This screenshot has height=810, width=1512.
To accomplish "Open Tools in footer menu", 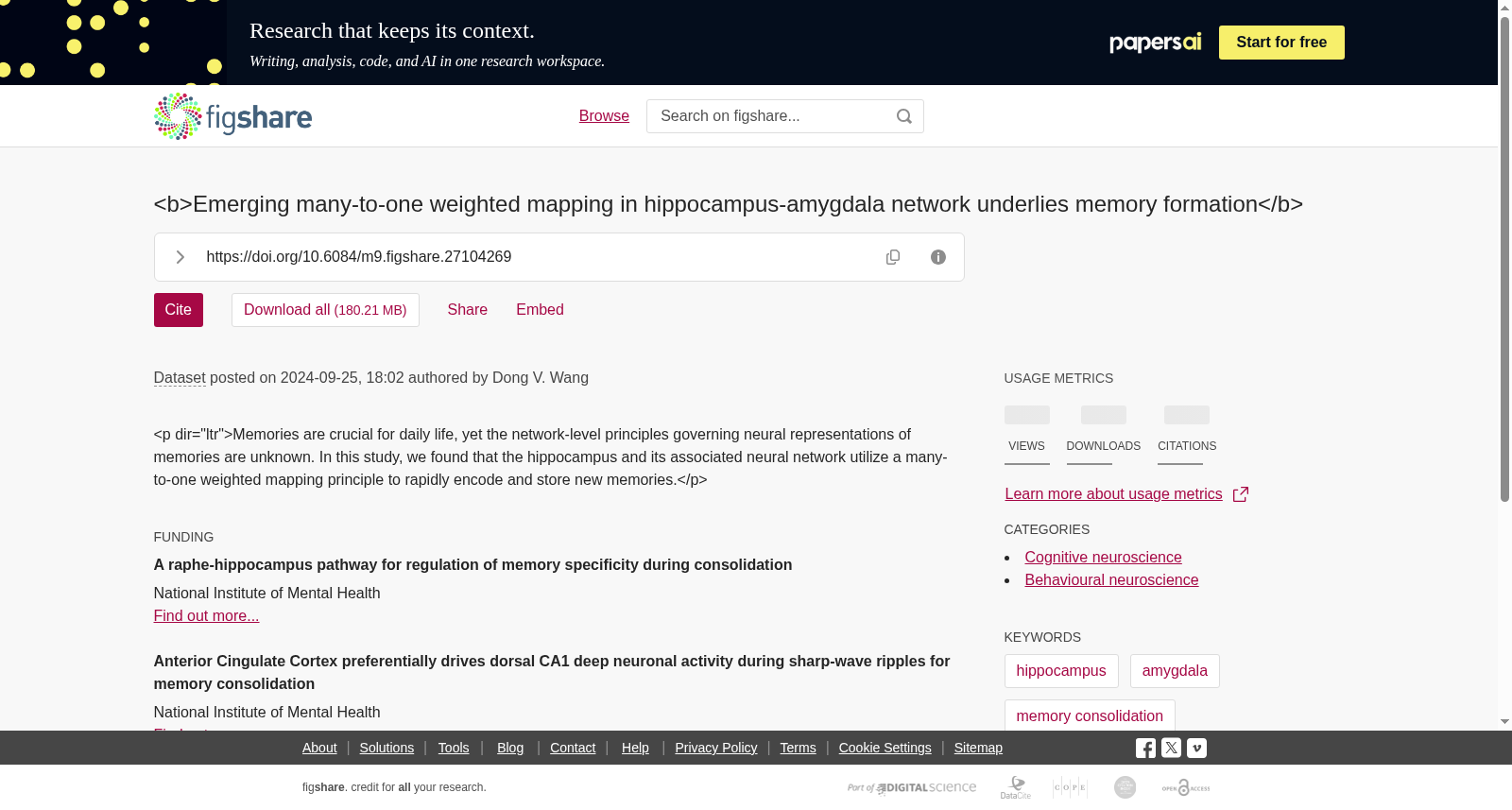I will 454,748.
